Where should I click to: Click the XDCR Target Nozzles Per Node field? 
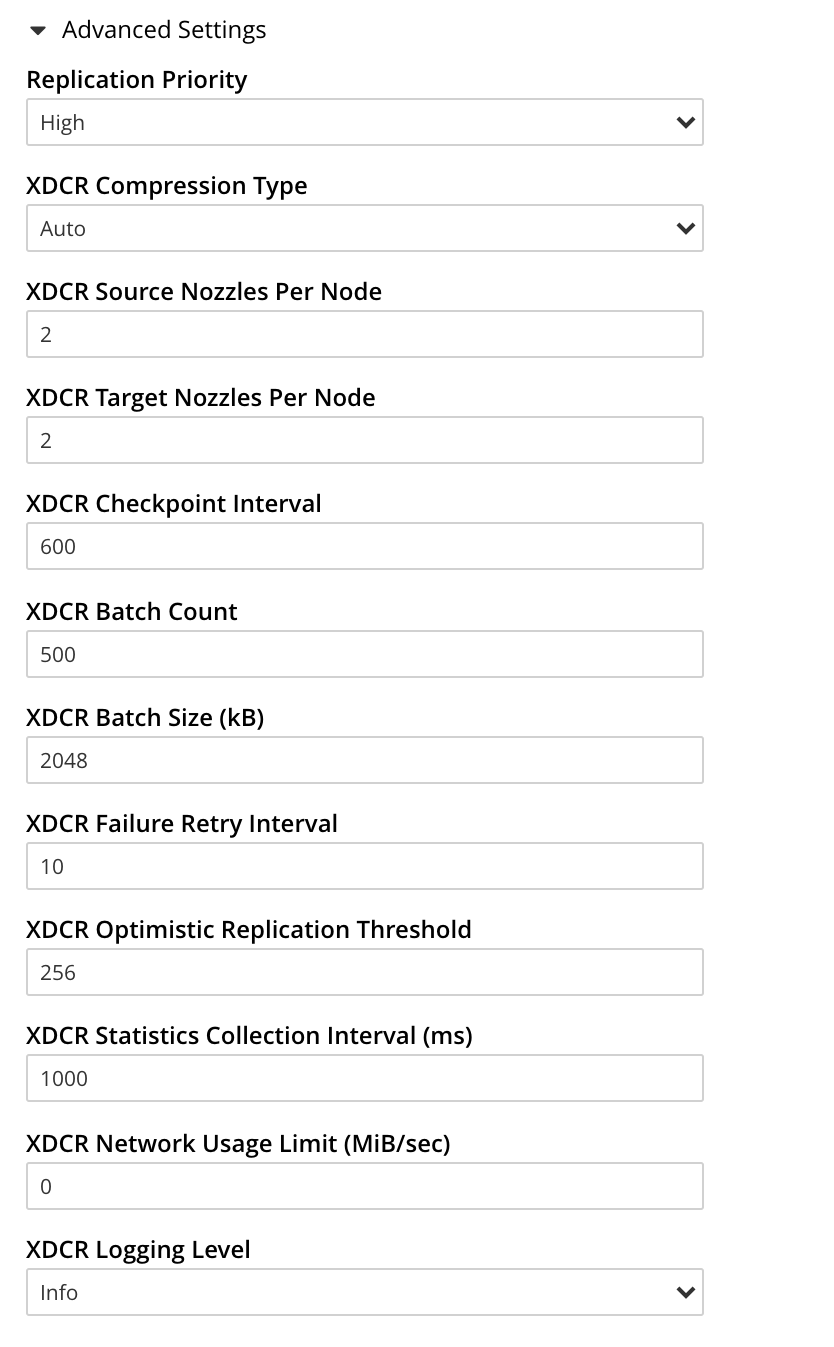365,440
